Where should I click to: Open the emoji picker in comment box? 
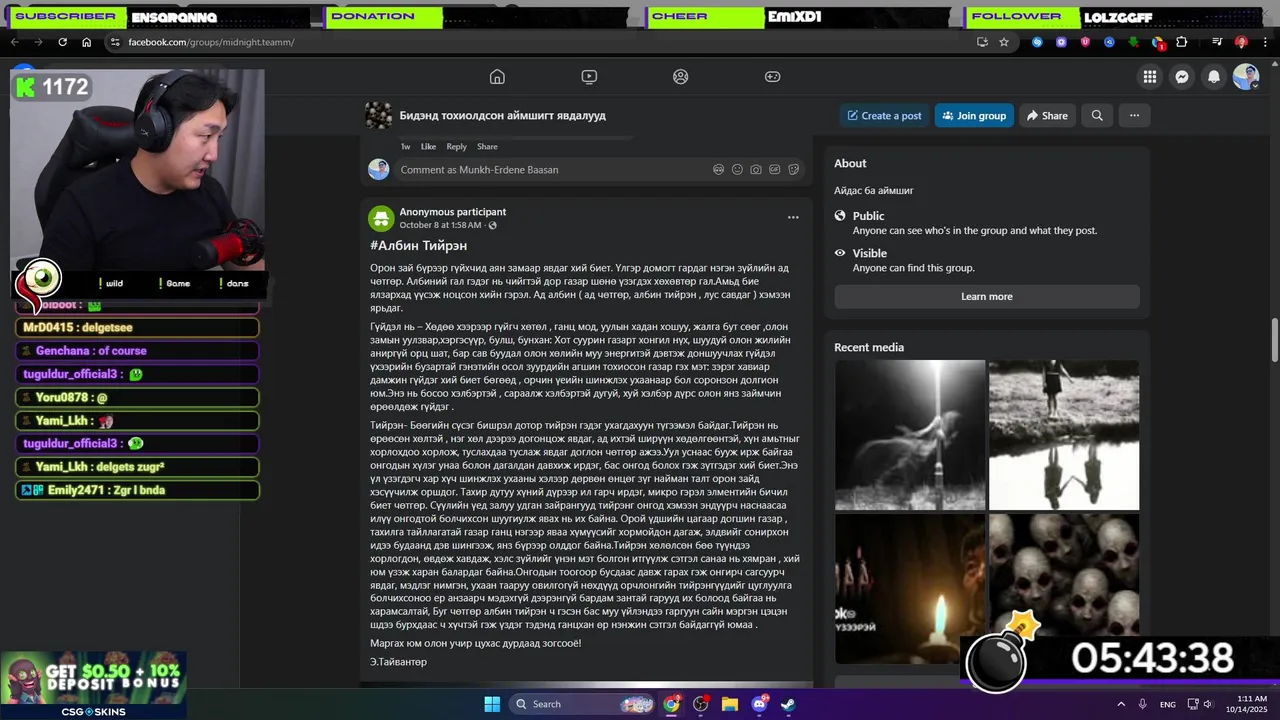[737, 170]
